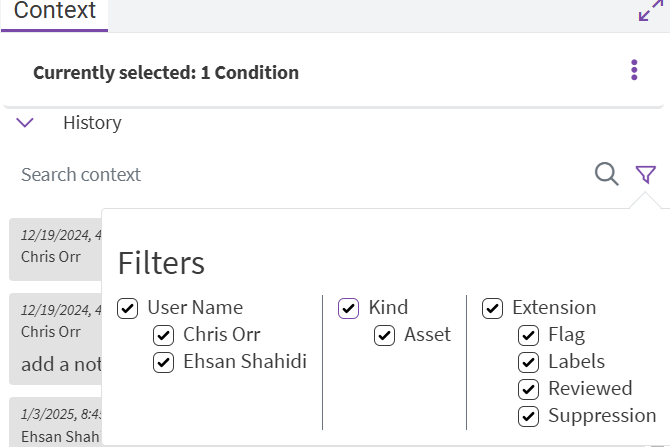Uncheck the Asset filter checkbox
670x447 pixels.
pos(384,335)
